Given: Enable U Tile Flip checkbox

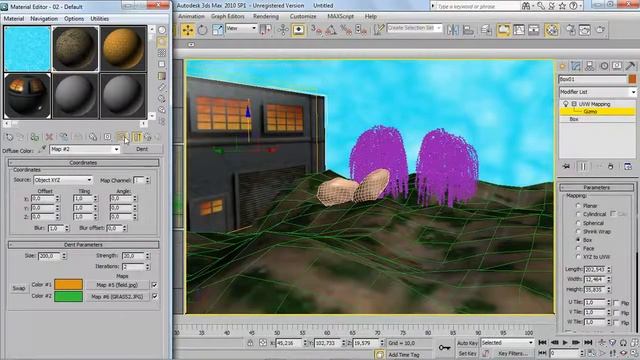Looking at the screenshot, I should pos(616,303).
